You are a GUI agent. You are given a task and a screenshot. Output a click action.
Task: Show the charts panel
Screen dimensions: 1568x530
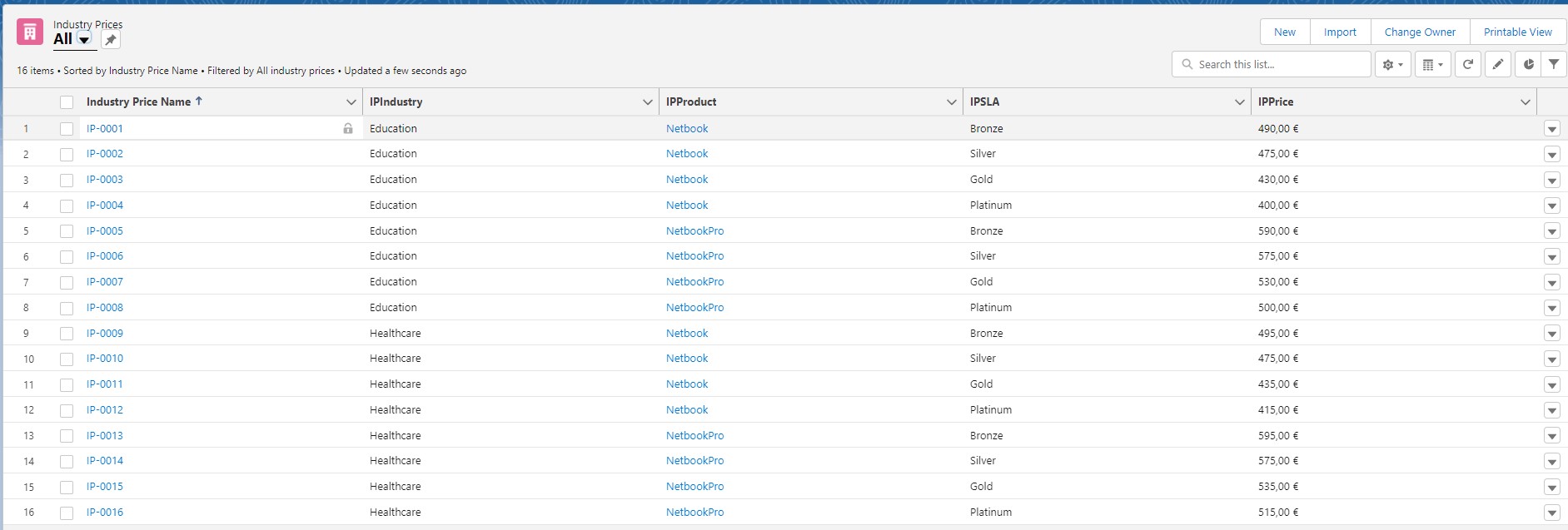click(x=1528, y=65)
